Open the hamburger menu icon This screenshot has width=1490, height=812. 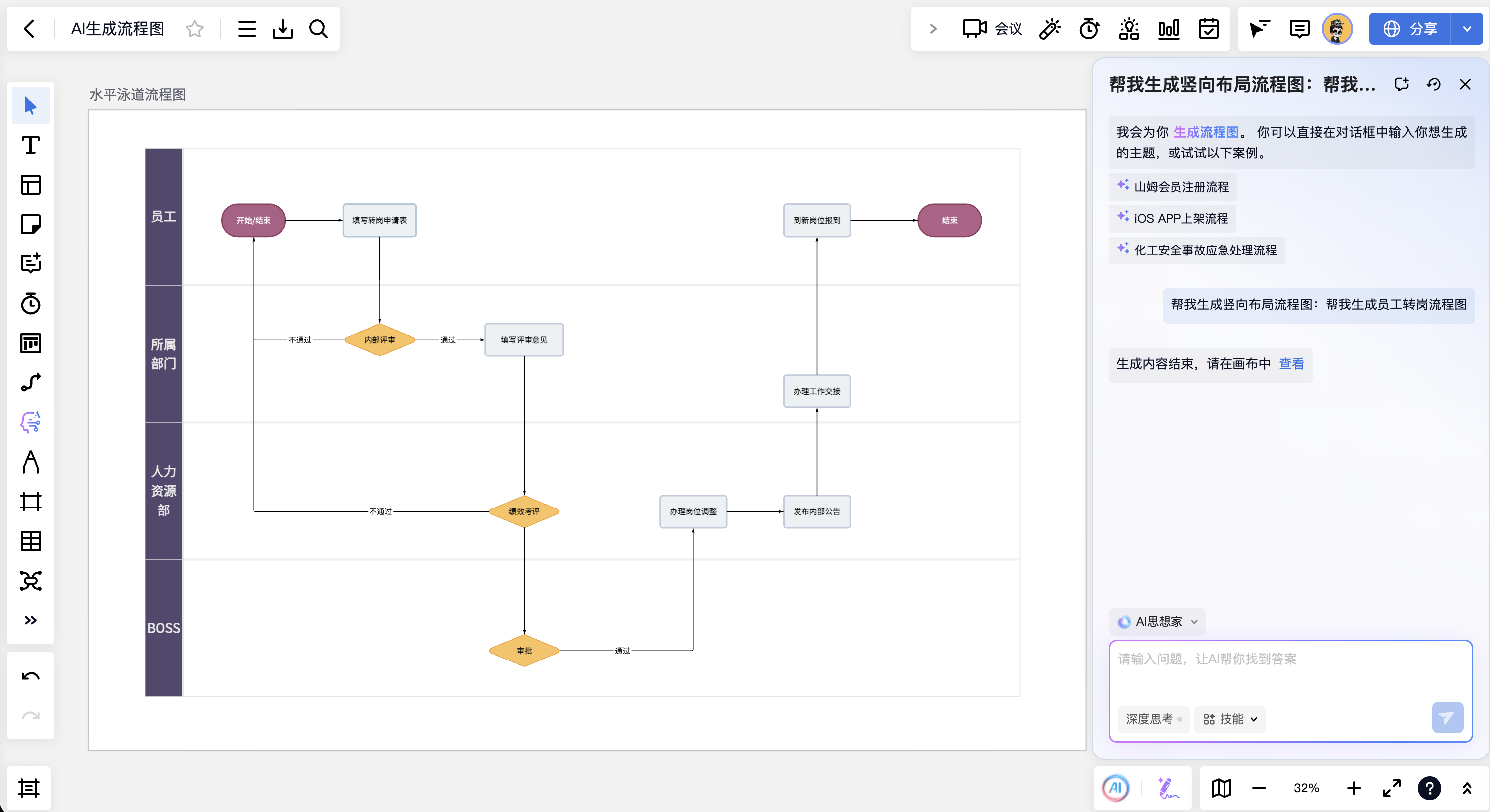(x=246, y=28)
